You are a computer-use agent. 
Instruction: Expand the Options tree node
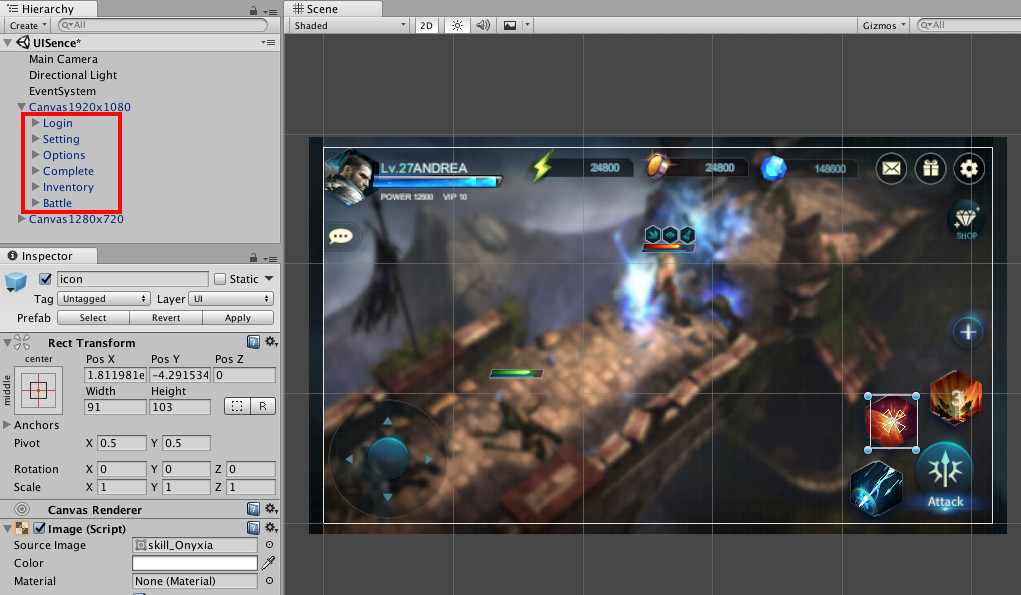[x=36, y=154]
